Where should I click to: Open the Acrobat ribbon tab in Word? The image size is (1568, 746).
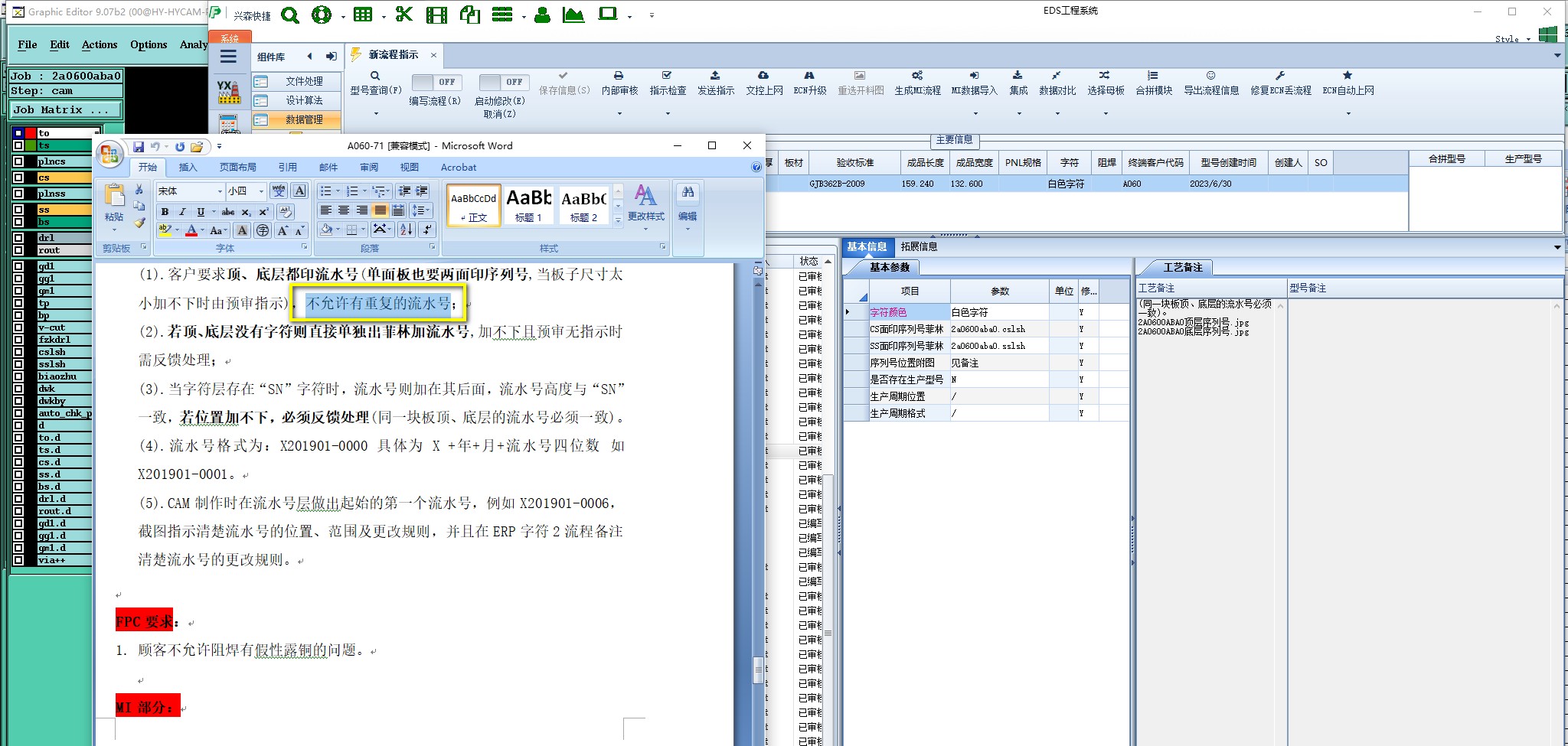pos(459,167)
